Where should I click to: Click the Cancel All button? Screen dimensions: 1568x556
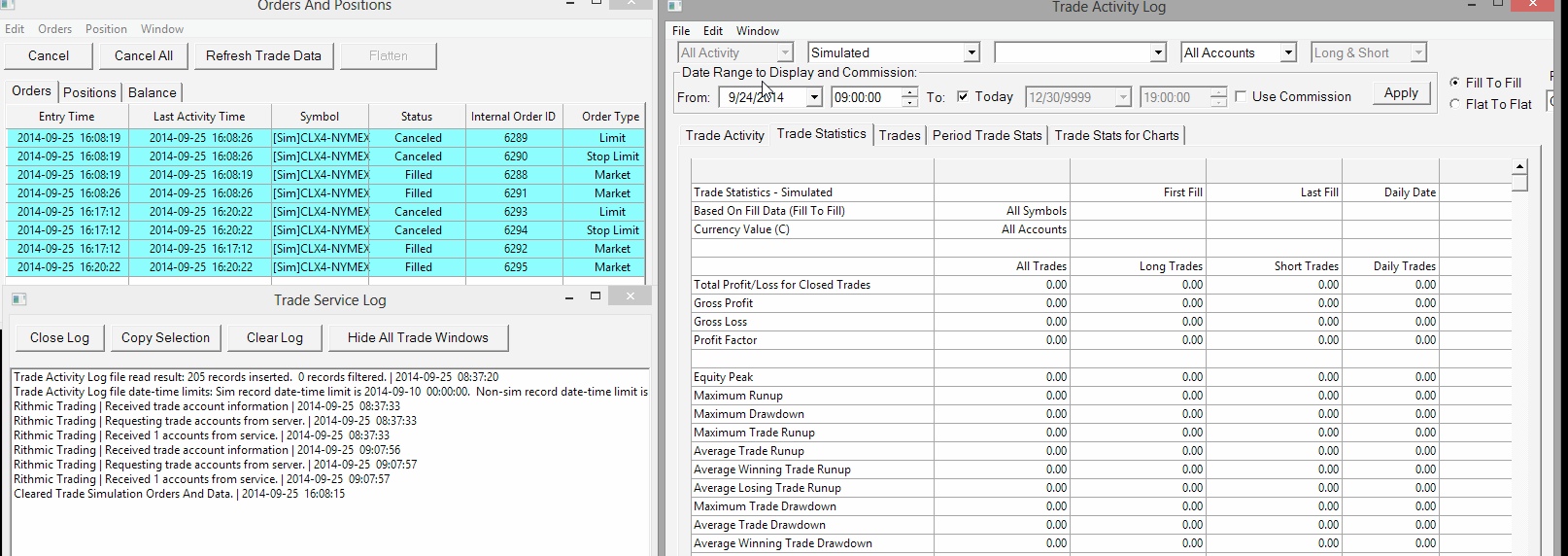pos(144,55)
